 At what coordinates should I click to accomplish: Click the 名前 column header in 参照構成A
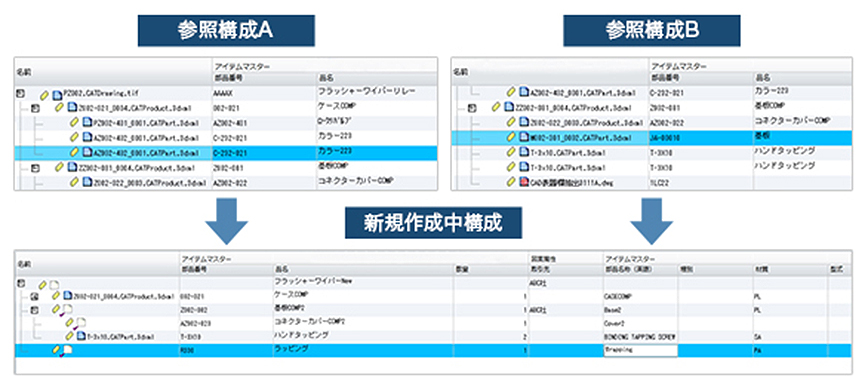pyautogui.click(x=23, y=72)
